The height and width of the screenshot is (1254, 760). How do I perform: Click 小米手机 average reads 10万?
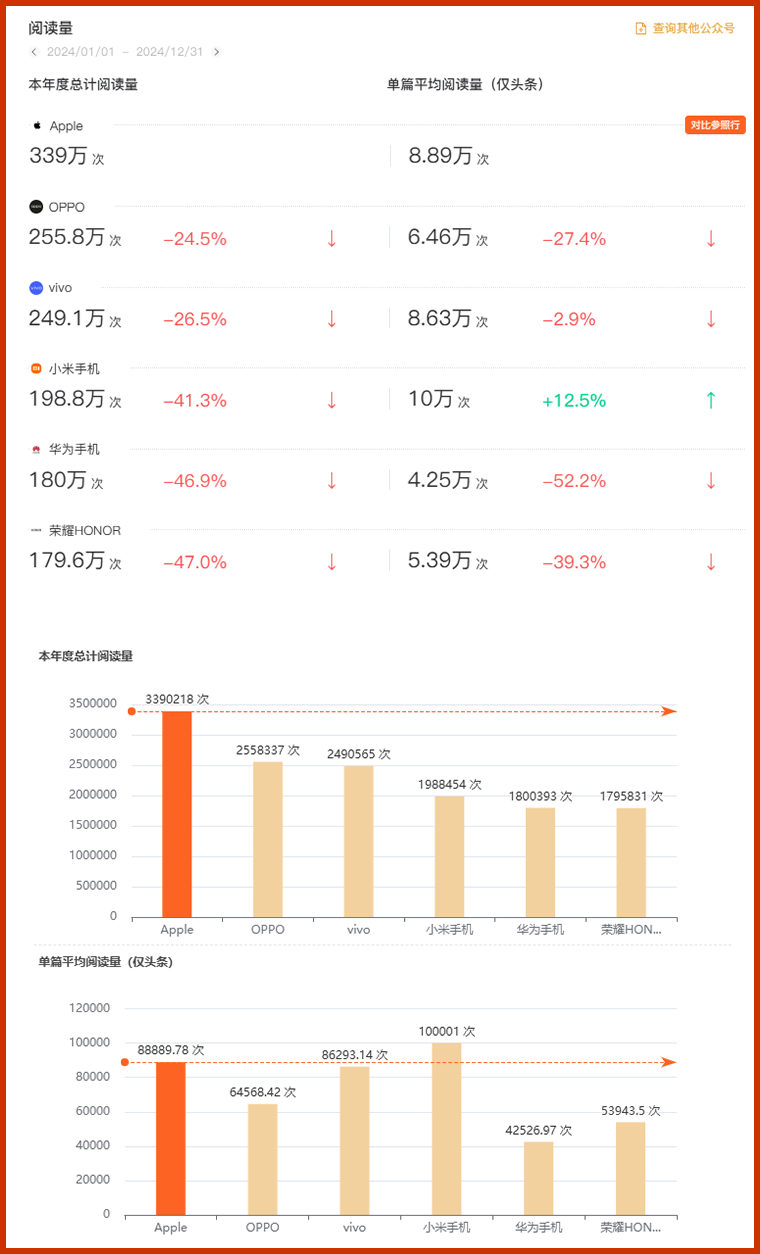pyautogui.click(x=431, y=400)
